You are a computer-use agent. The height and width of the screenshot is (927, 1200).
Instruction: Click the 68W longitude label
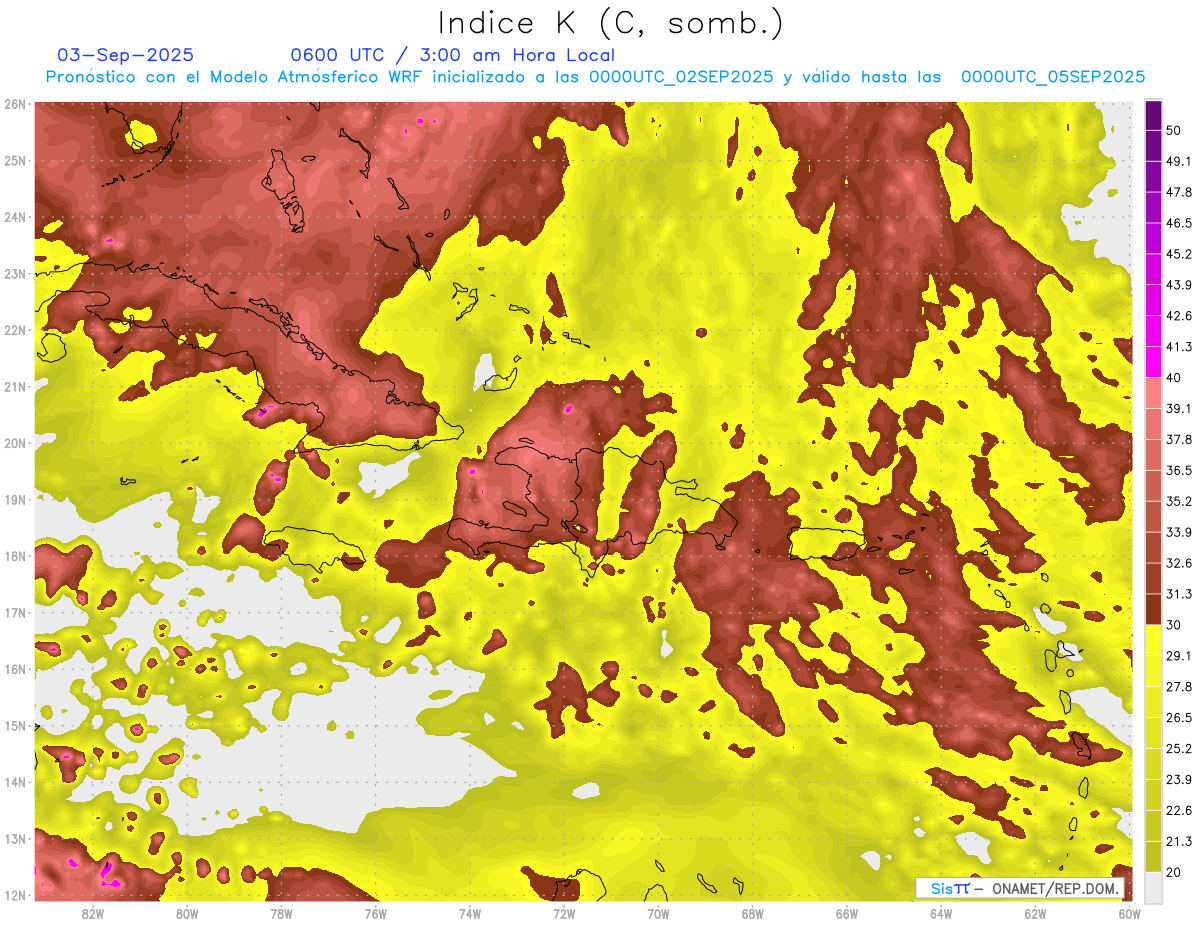[753, 914]
